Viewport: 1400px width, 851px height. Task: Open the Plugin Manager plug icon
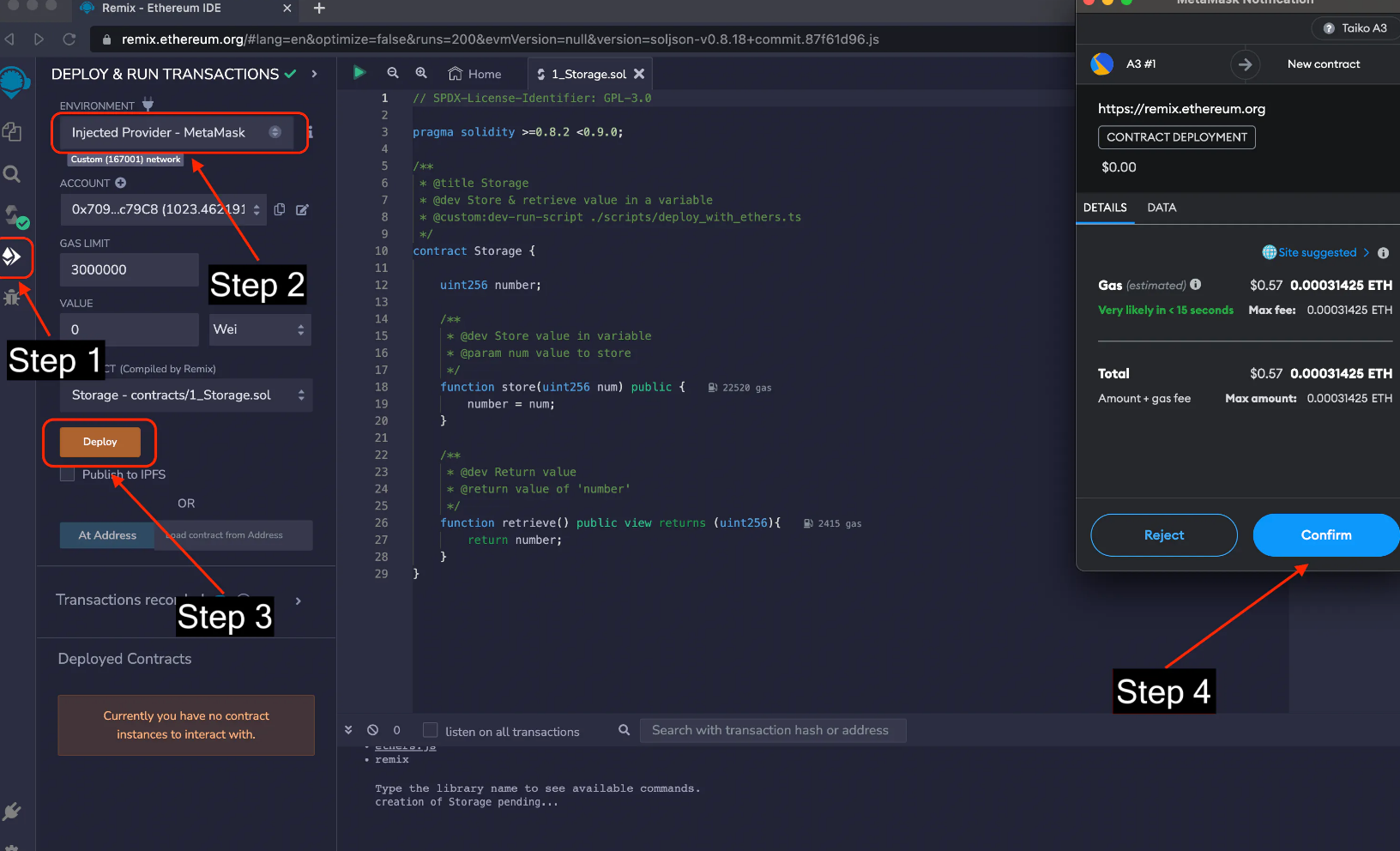click(12, 811)
